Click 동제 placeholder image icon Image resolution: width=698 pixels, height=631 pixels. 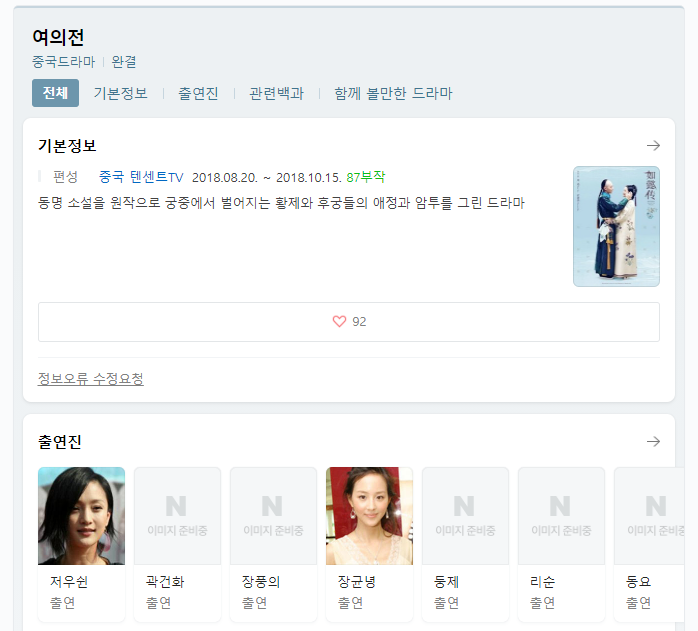pos(465,515)
